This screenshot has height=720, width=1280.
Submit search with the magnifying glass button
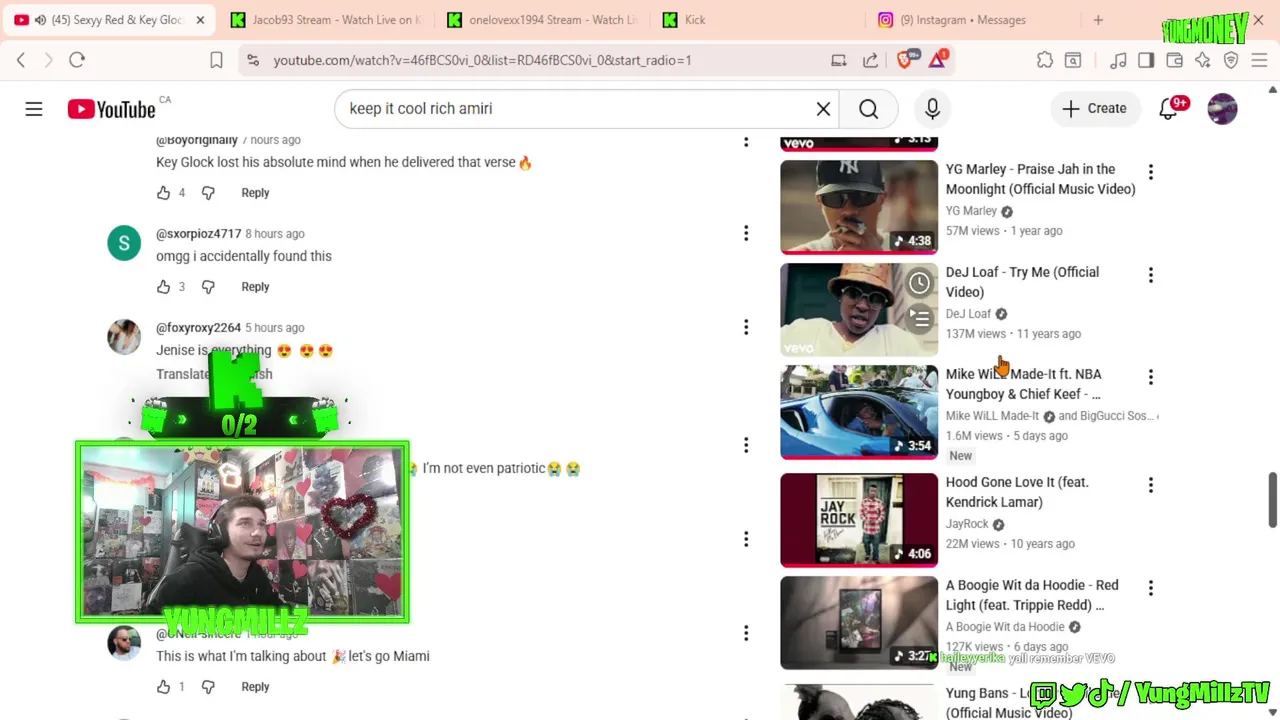(x=868, y=109)
